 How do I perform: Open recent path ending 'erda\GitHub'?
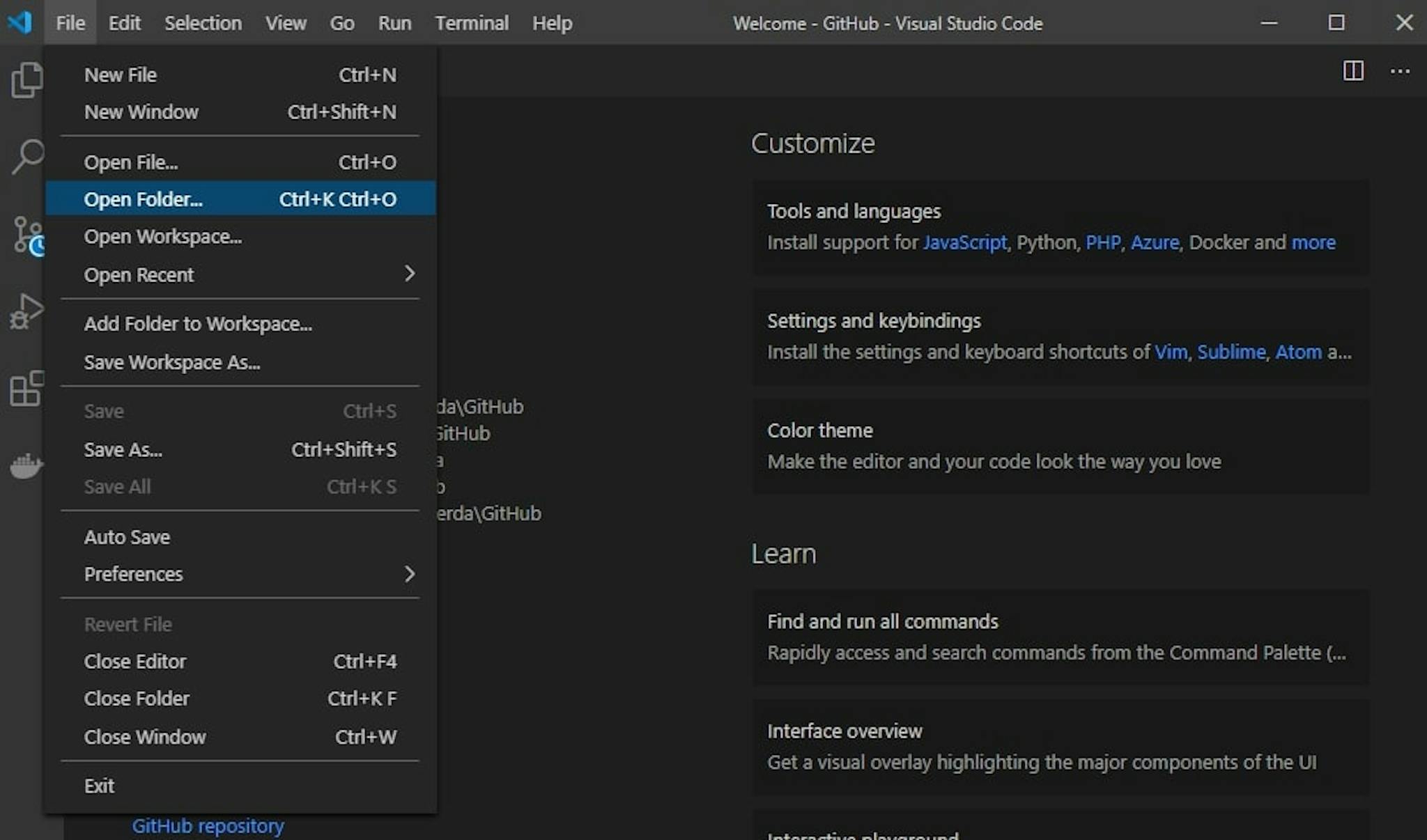(x=489, y=513)
